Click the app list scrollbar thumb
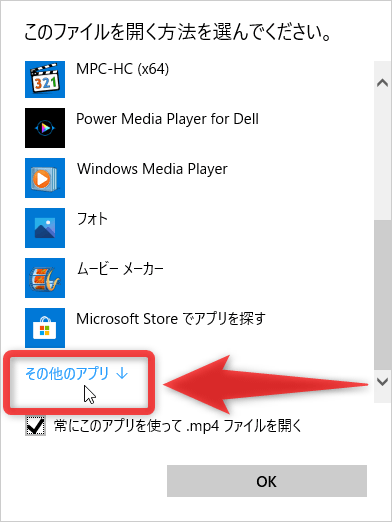Screen dimensions: 392x522 [x=382, y=295]
